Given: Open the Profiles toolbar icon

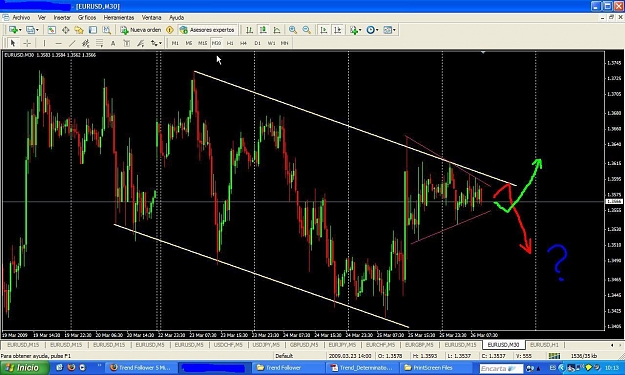Looking at the screenshot, I should pyautogui.click(x=30, y=30).
